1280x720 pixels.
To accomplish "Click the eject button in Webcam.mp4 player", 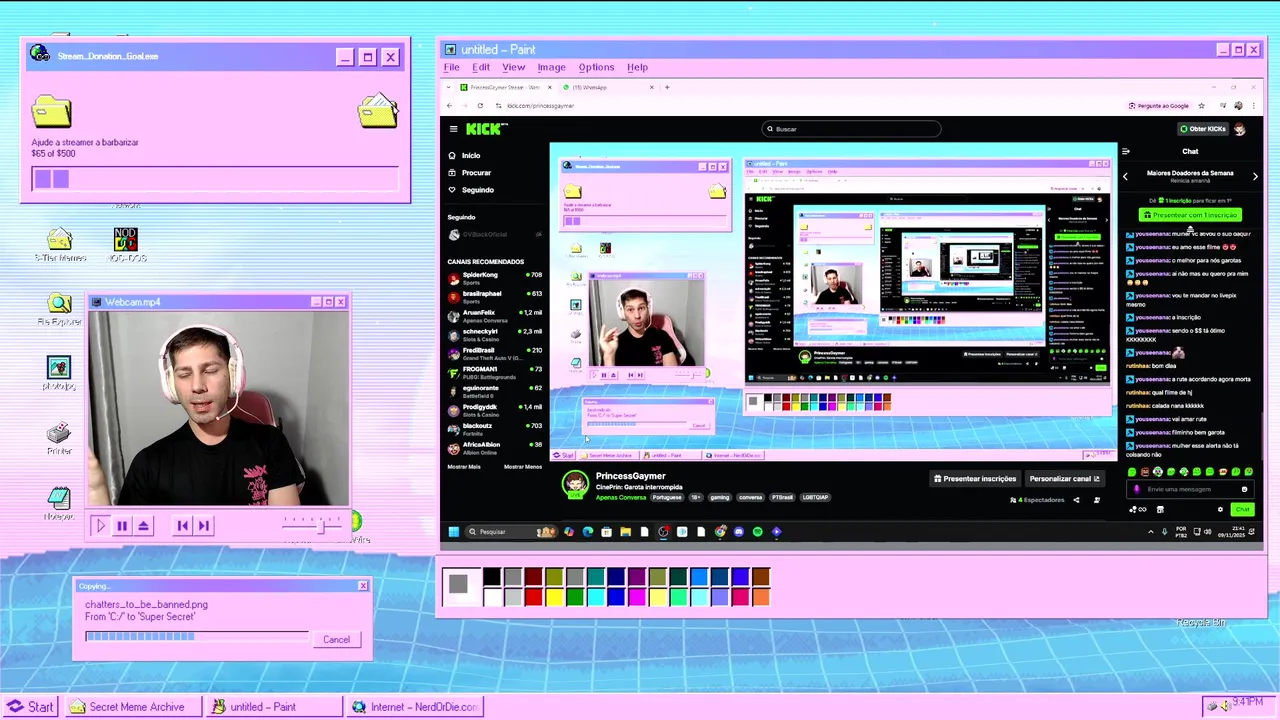I will 144,525.
